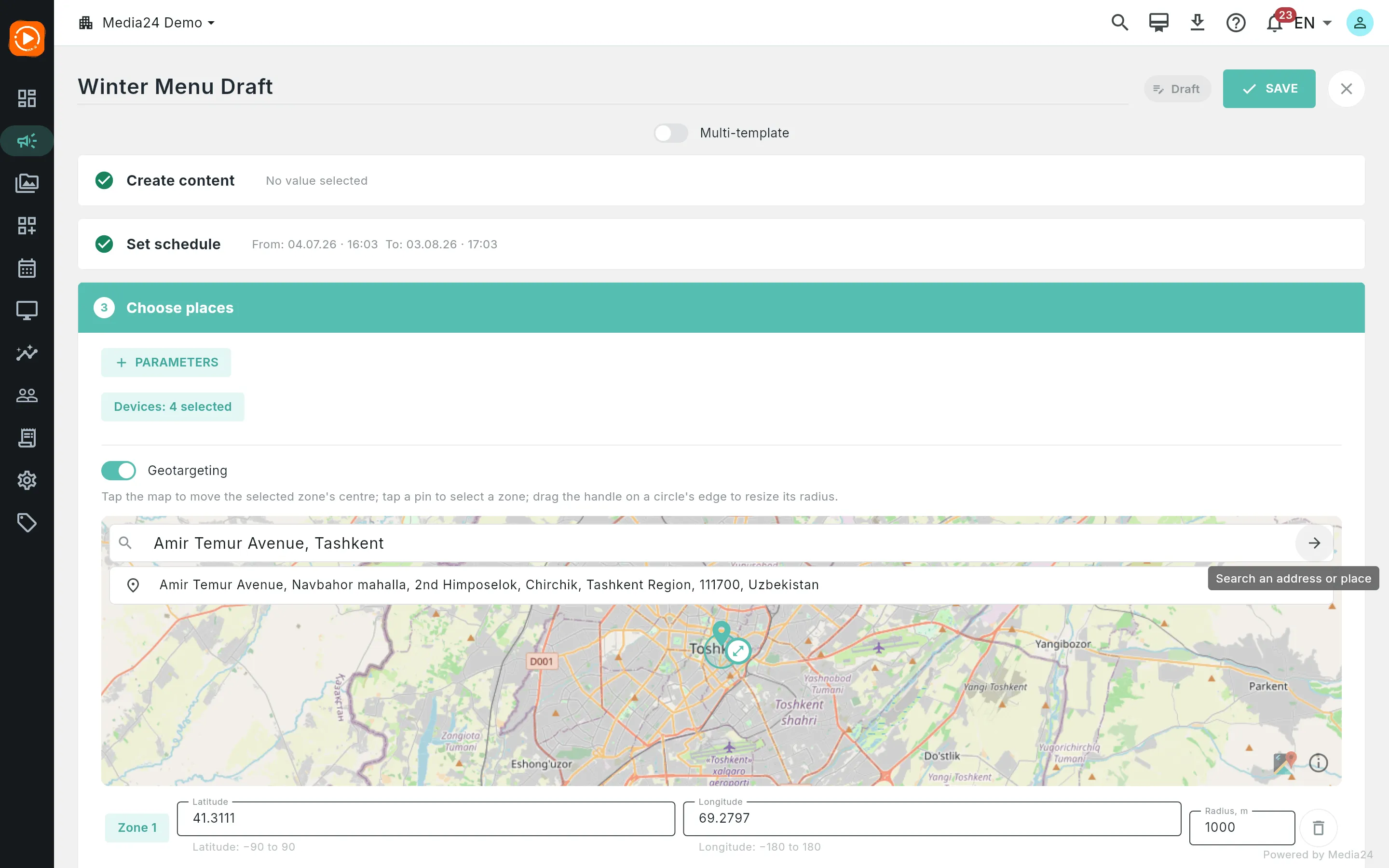Open the help question mark icon

point(1236,23)
